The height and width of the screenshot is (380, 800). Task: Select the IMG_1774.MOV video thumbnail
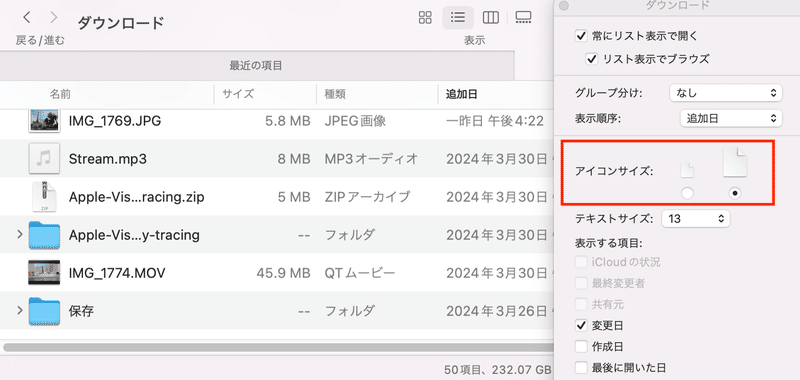point(44,273)
